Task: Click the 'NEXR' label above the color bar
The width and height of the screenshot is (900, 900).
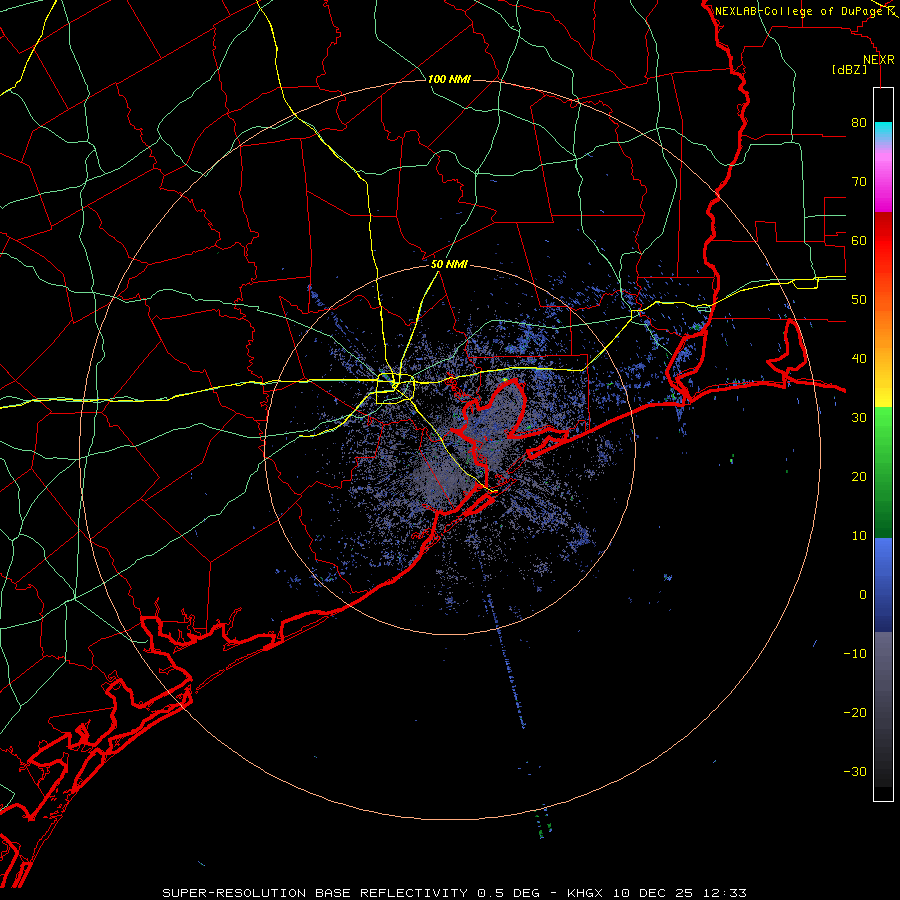Action: point(878,60)
